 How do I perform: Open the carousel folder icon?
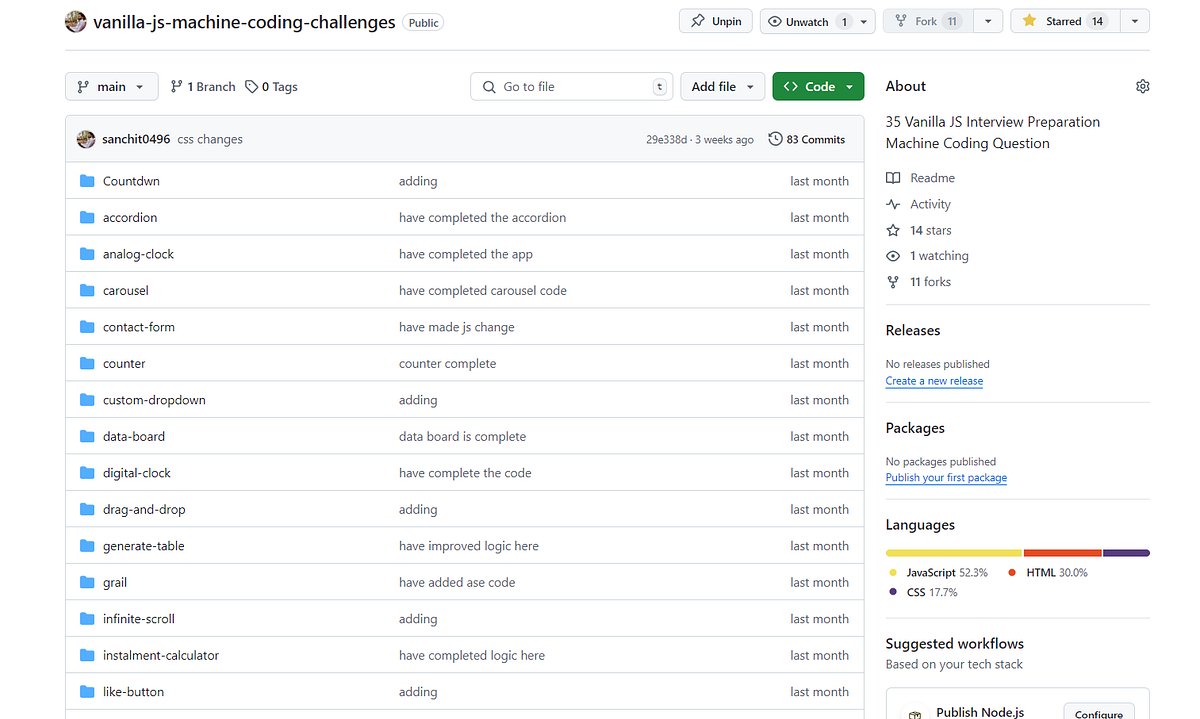[x=87, y=290]
